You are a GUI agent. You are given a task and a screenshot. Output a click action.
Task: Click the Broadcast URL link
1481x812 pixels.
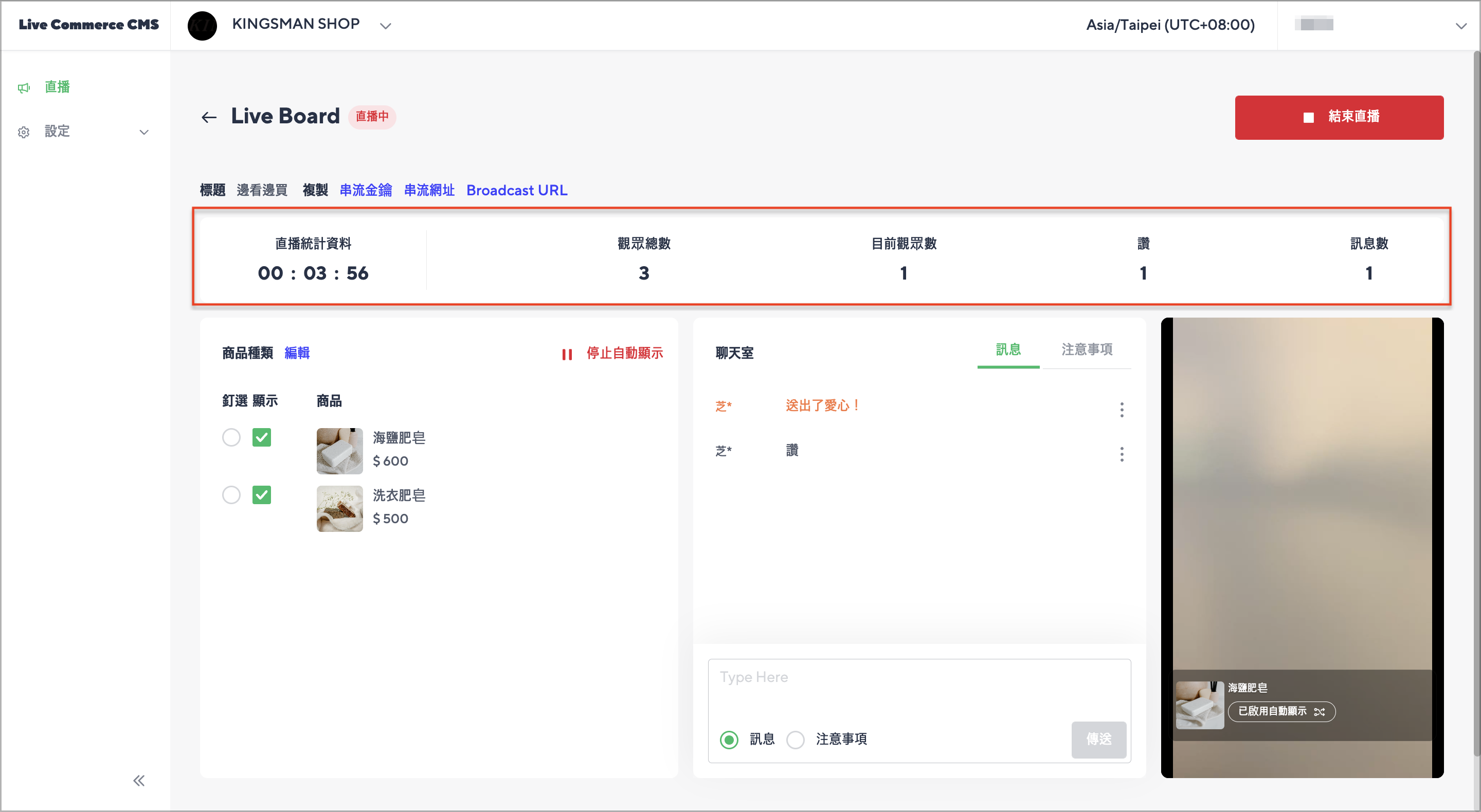(x=517, y=190)
